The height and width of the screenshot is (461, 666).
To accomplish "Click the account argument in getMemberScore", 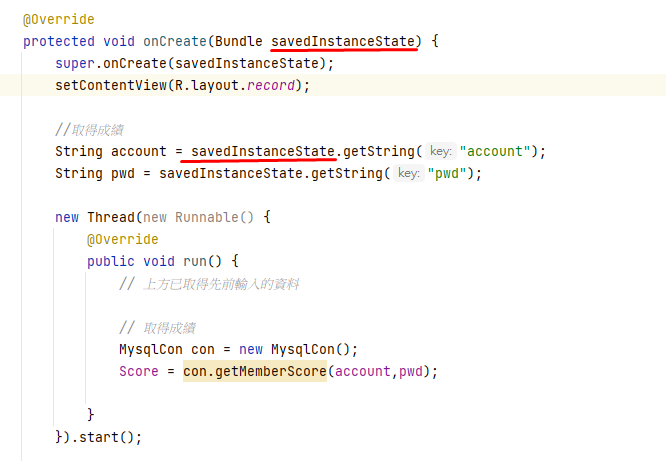I will tap(363, 371).
